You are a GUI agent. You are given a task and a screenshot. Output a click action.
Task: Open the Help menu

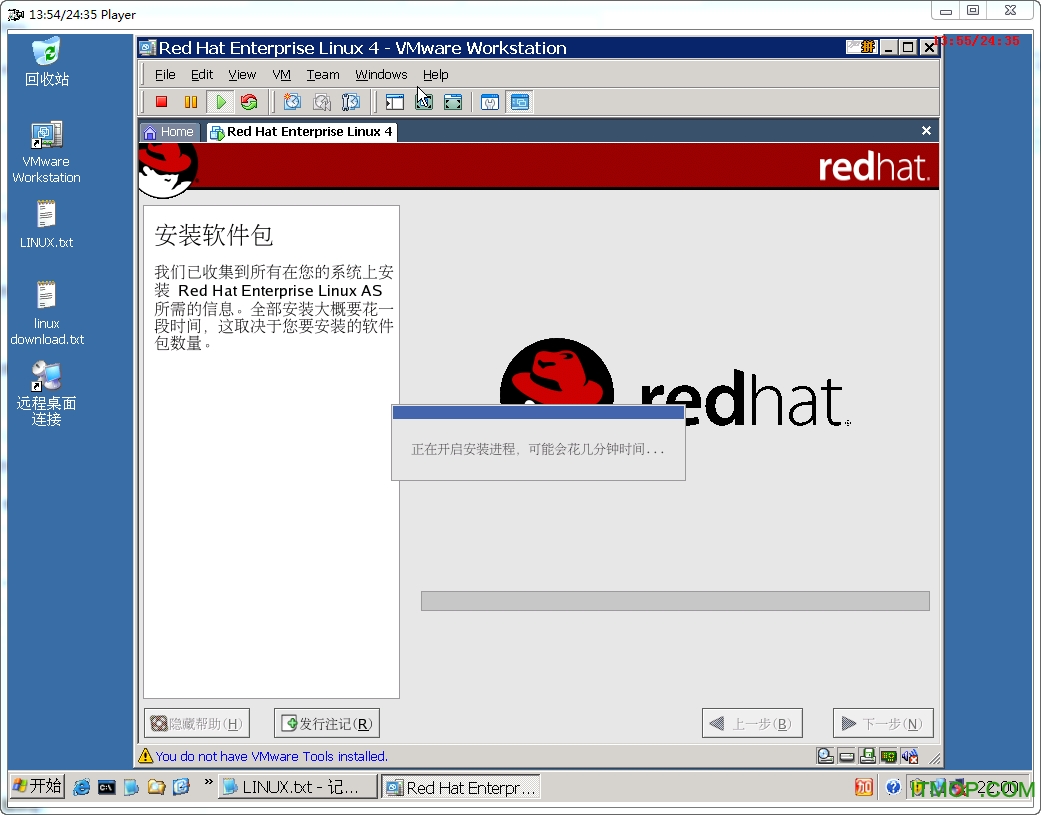436,74
